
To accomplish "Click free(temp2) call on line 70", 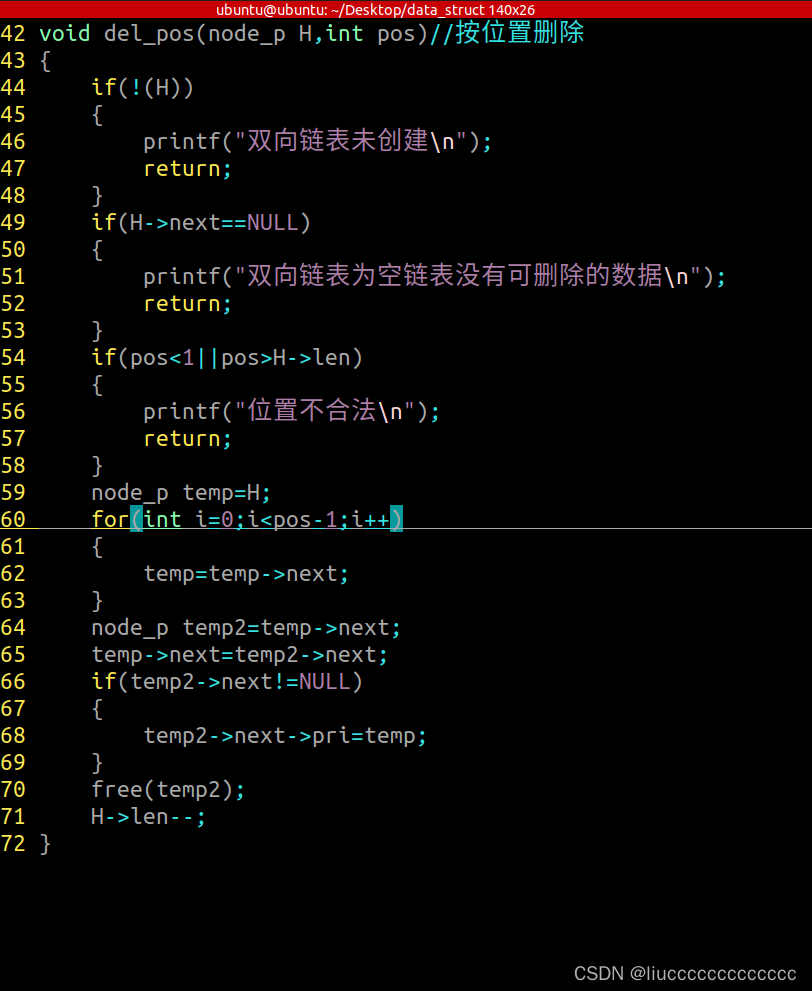I will (x=168, y=790).
